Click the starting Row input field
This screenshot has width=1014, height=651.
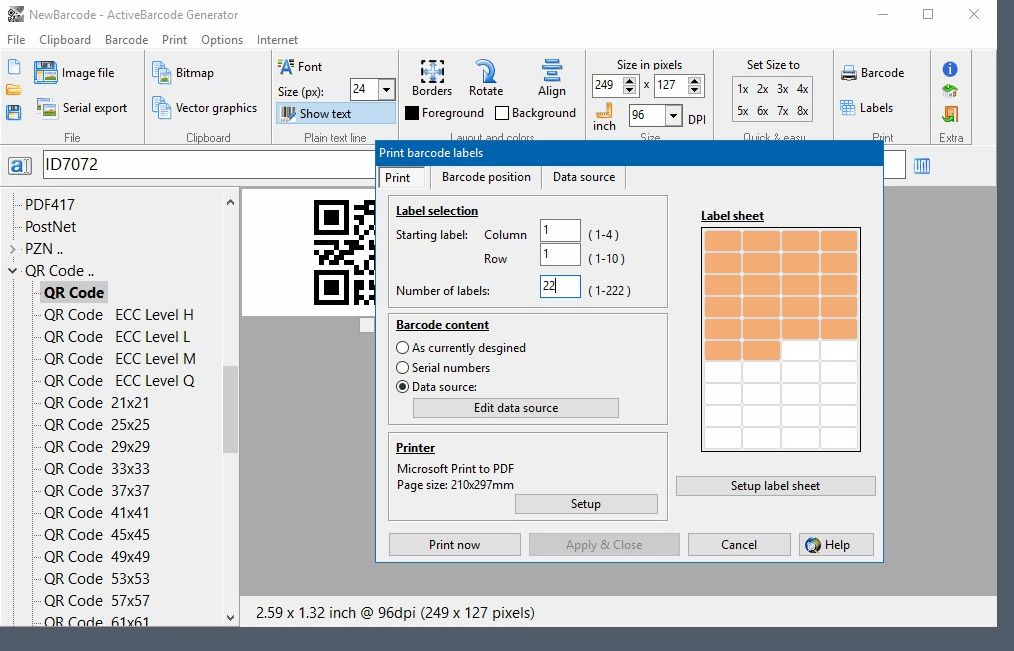point(560,255)
